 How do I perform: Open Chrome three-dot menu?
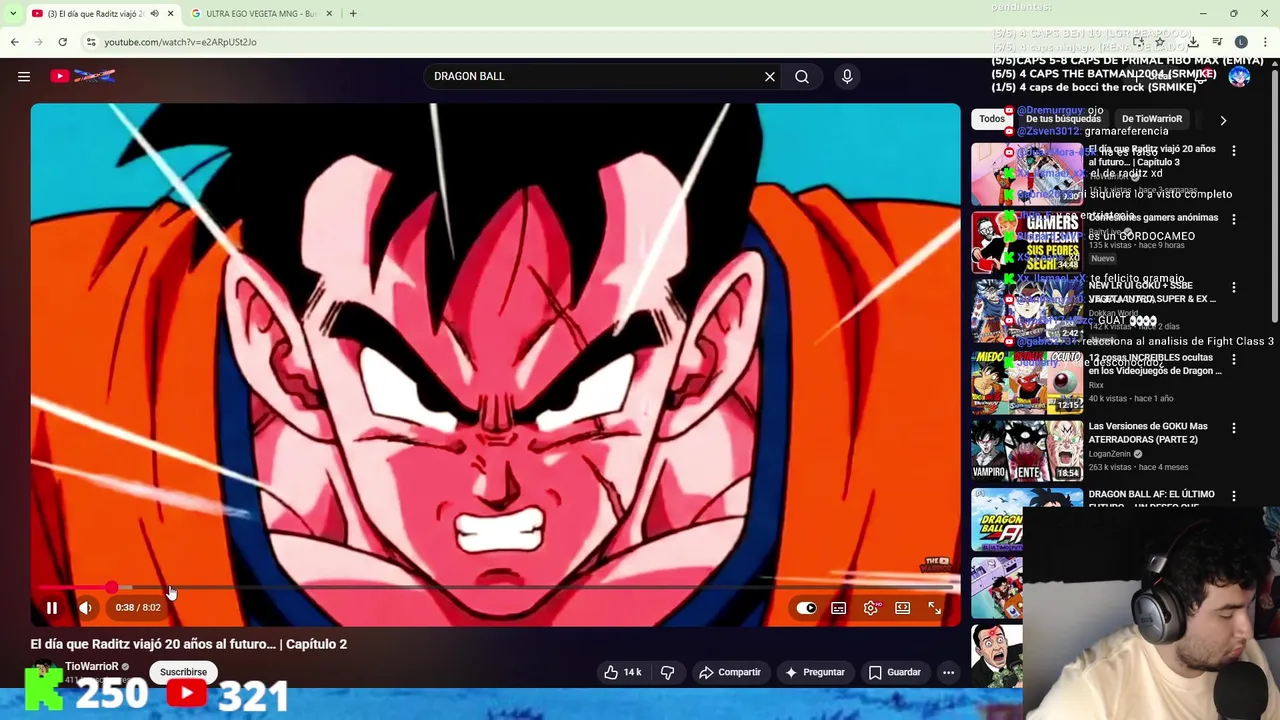[x=1266, y=42]
